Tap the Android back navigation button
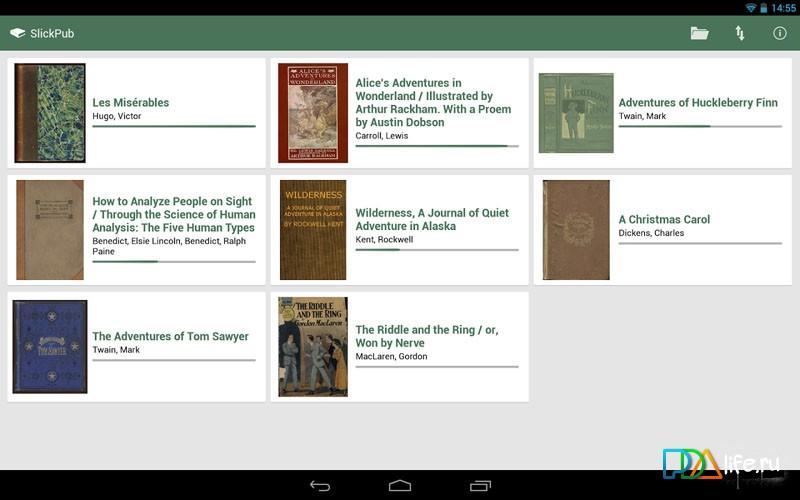 (320, 486)
